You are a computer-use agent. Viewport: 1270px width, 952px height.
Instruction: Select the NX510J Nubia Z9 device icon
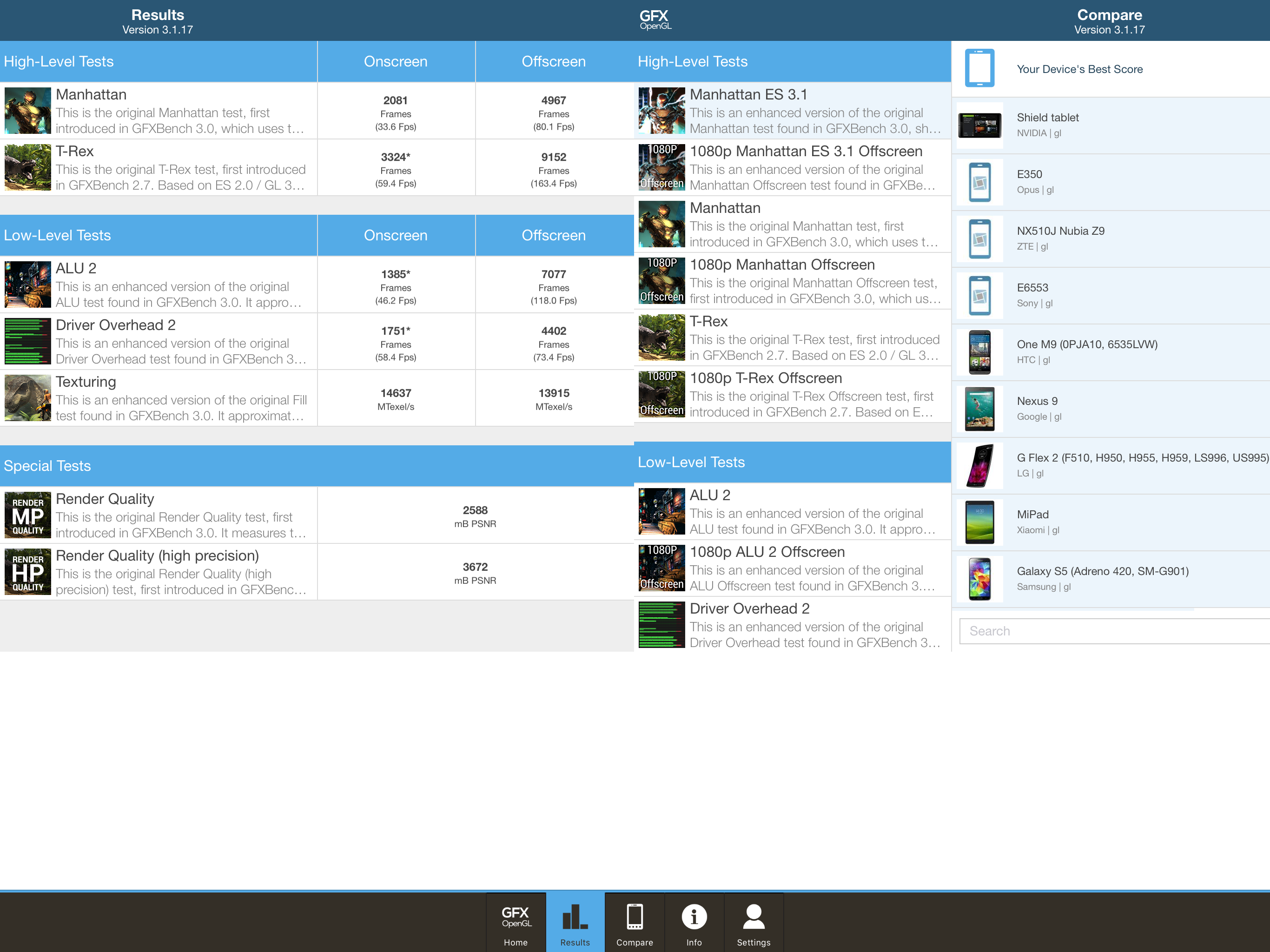[x=979, y=239]
